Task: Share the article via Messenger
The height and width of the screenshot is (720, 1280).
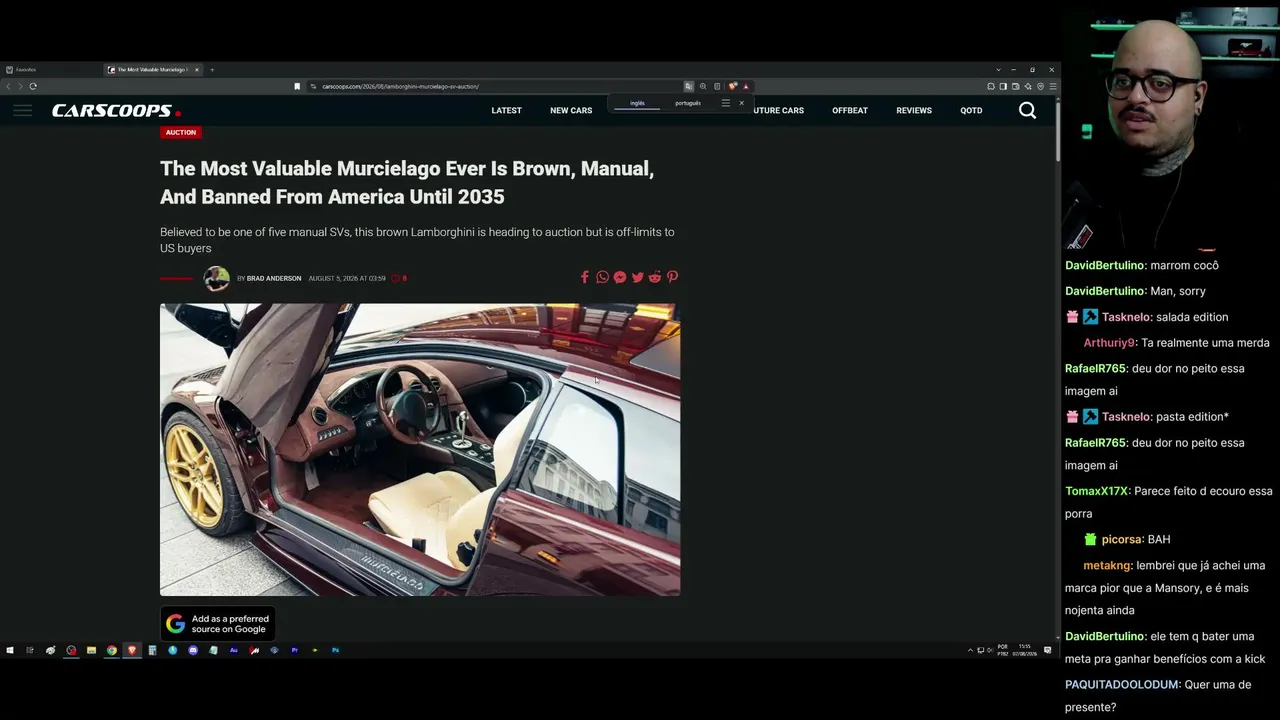Action: (620, 277)
